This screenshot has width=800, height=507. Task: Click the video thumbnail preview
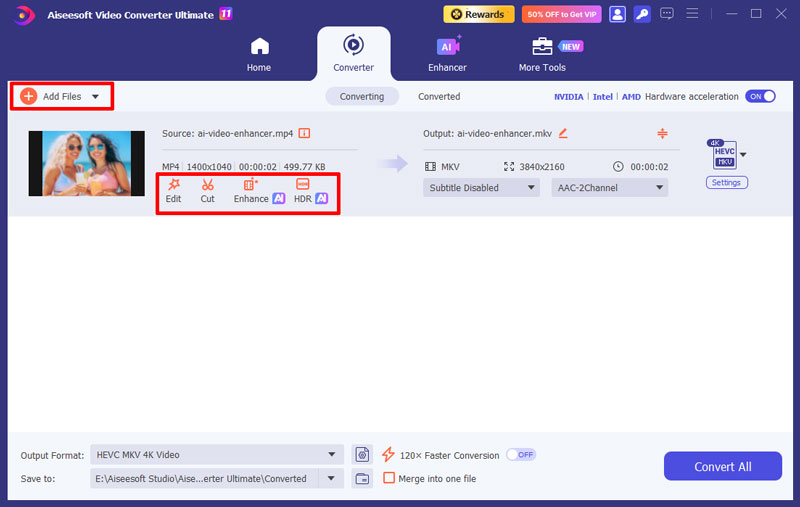(x=86, y=163)
